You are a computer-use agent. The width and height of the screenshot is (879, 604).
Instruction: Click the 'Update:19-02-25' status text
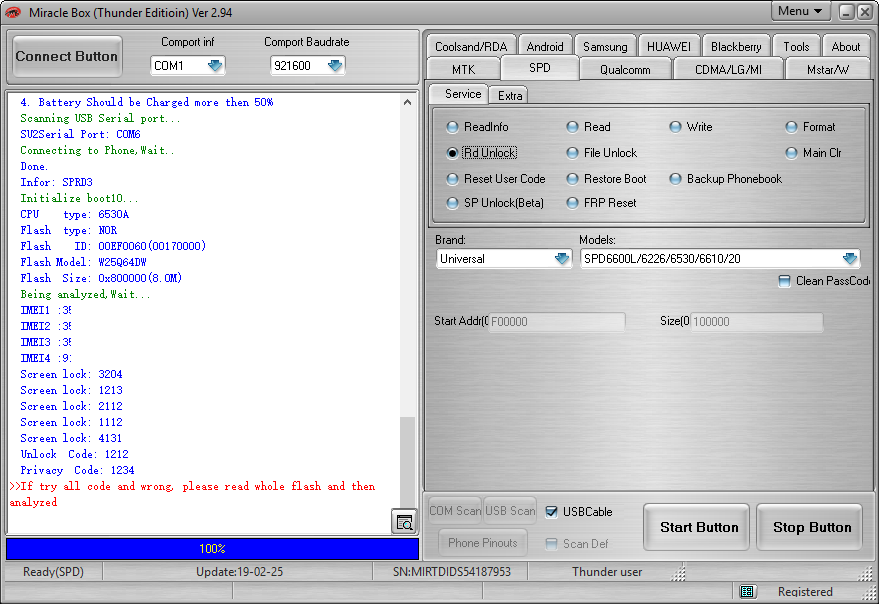coord(239,571)
